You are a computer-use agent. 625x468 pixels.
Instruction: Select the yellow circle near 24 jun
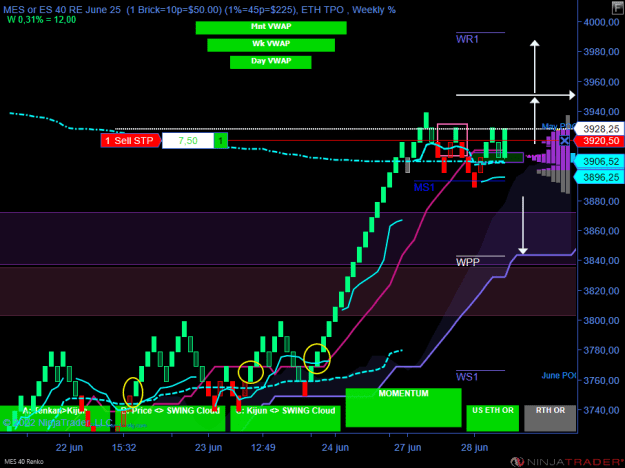(x=317, y=358)
